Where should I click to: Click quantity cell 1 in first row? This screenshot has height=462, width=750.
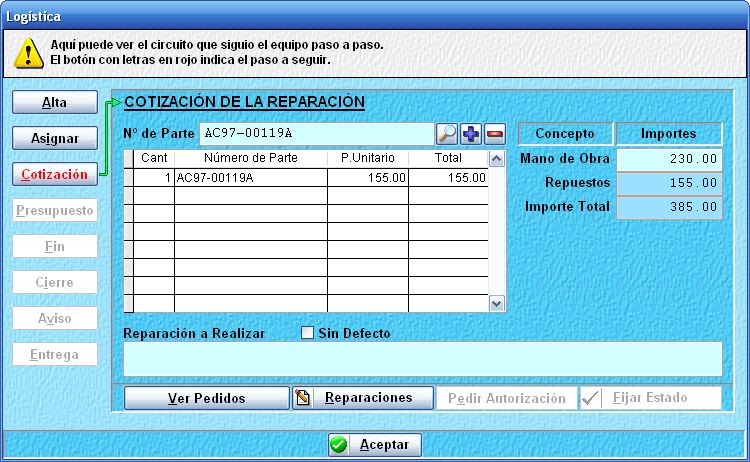point(154,178)
